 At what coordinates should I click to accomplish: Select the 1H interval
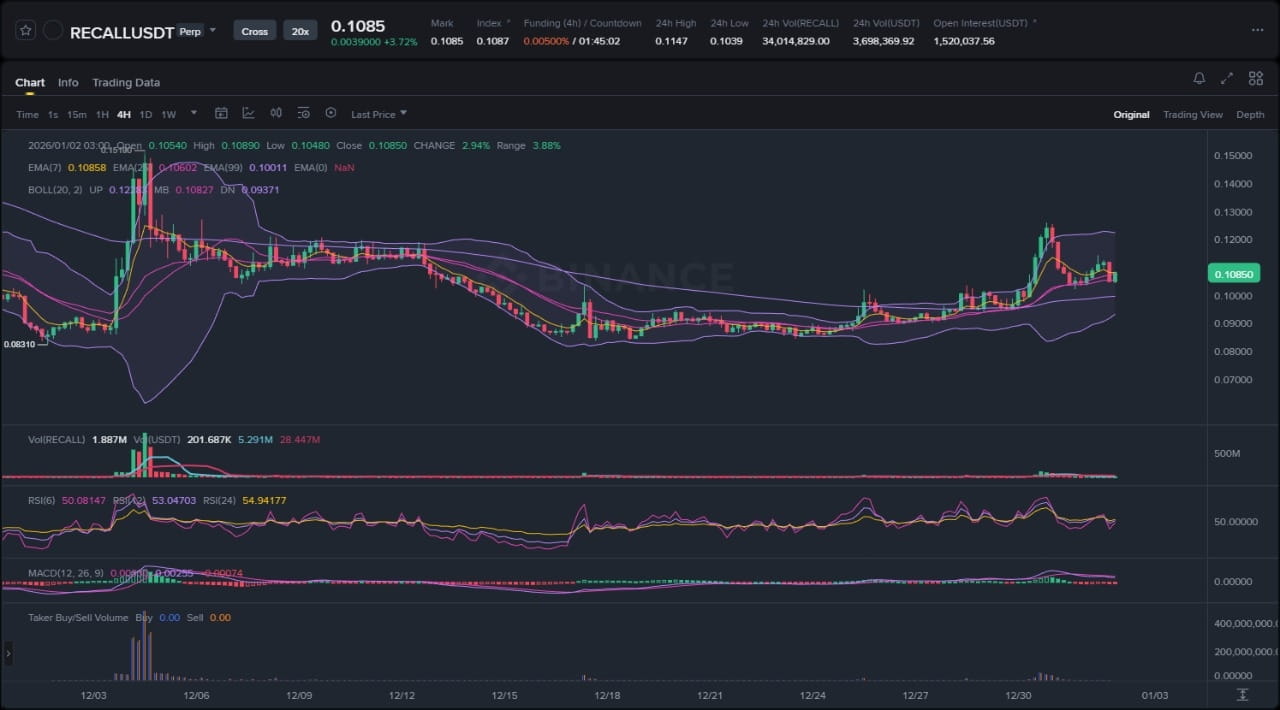tap(102, 114)
